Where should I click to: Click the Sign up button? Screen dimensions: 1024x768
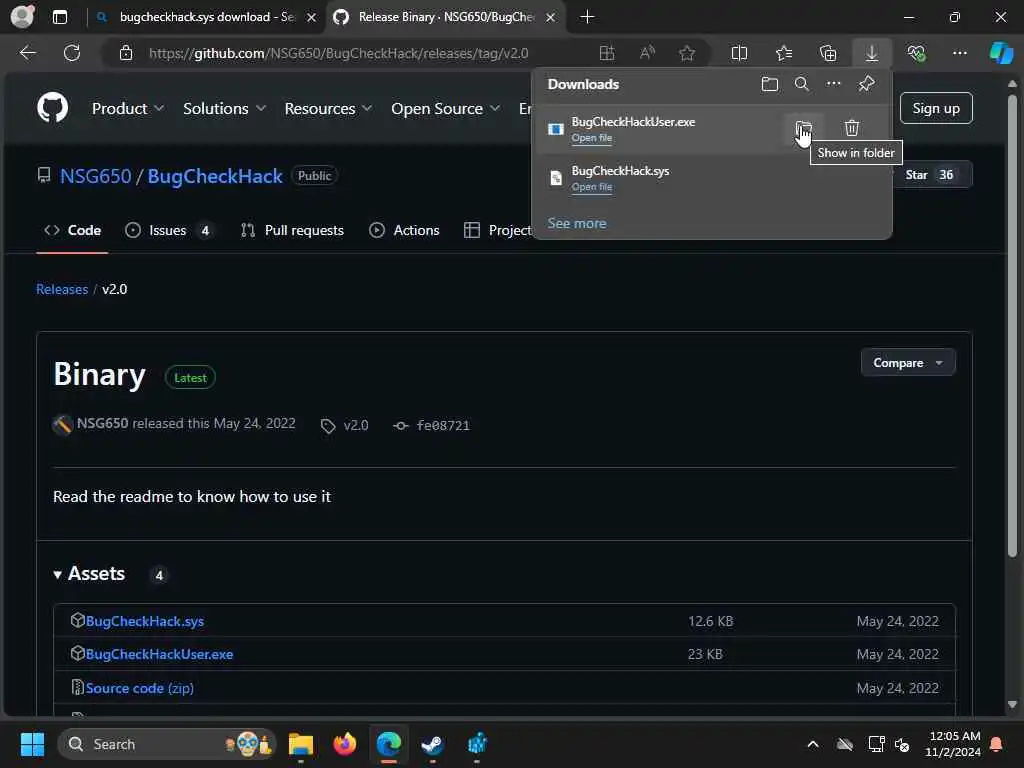(x=936, y=108)
